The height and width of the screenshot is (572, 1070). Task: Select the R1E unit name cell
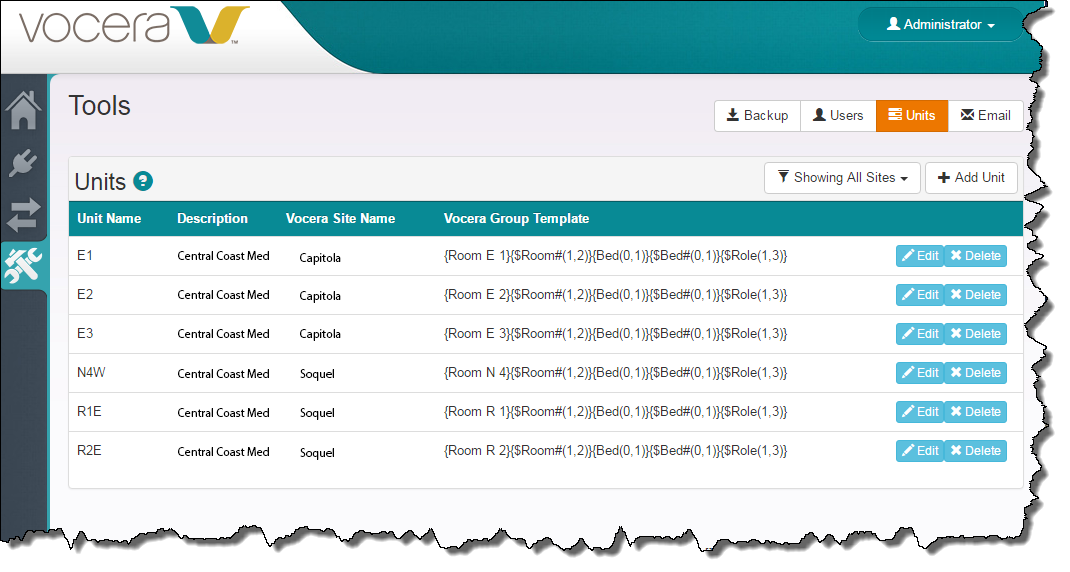[x=89, y=411]
